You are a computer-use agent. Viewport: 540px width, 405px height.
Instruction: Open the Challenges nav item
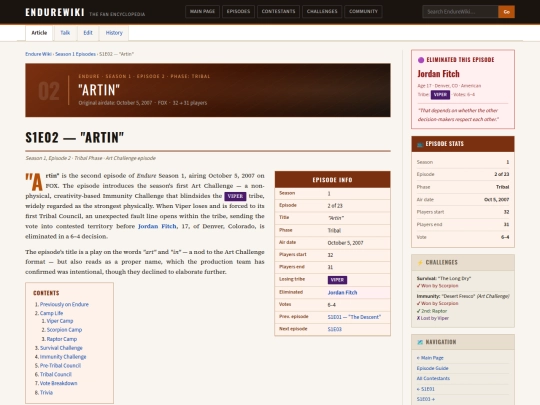pos(322,11)
